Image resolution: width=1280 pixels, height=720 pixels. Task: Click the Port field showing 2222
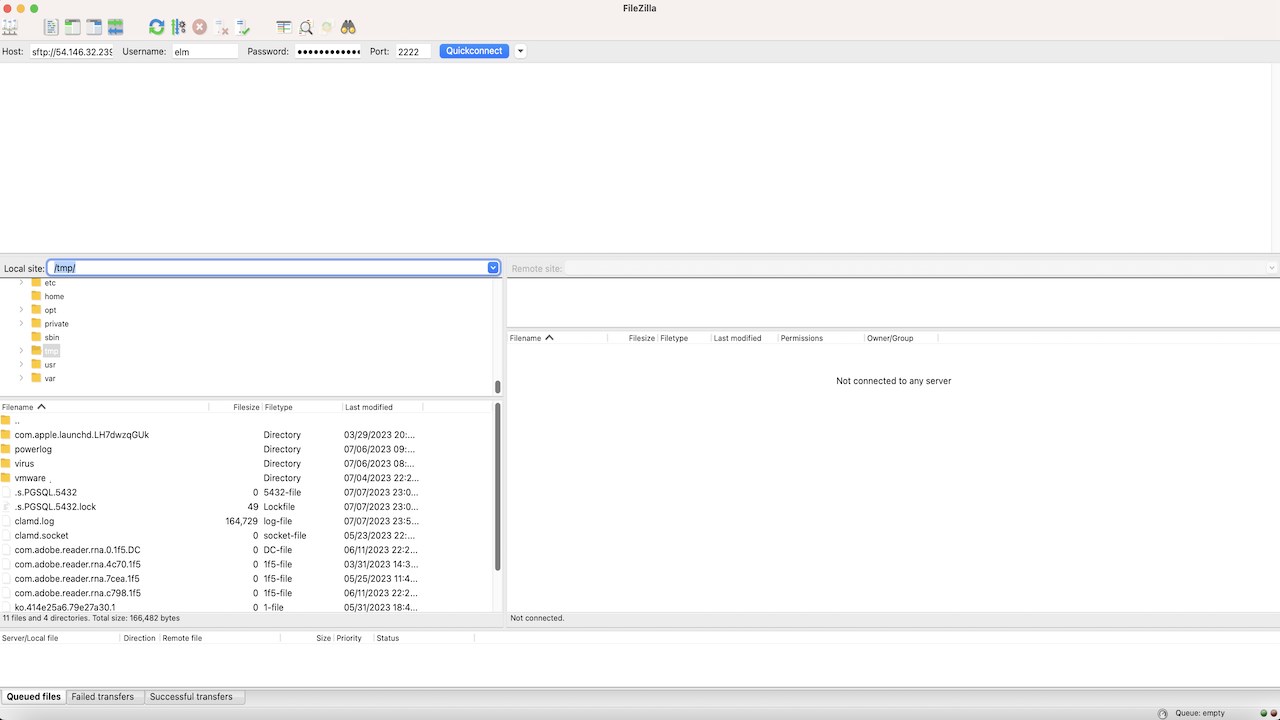(413, 51)
